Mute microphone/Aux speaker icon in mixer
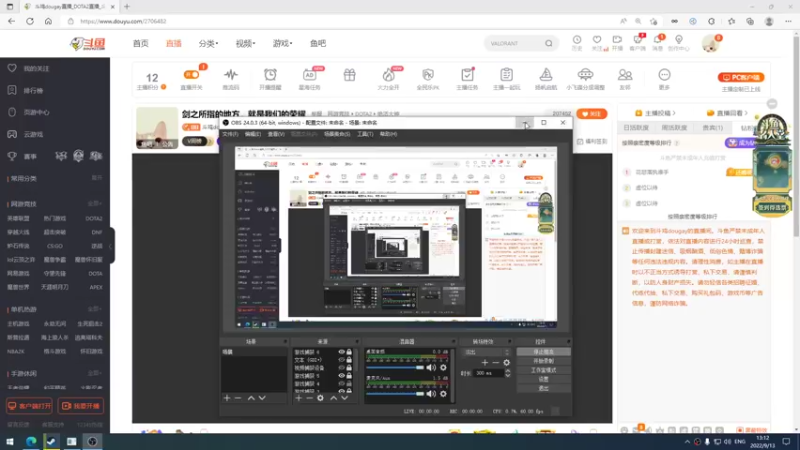The height and width of the screenshot is (450, 800). pyautogui.click(x=432, y=394)
